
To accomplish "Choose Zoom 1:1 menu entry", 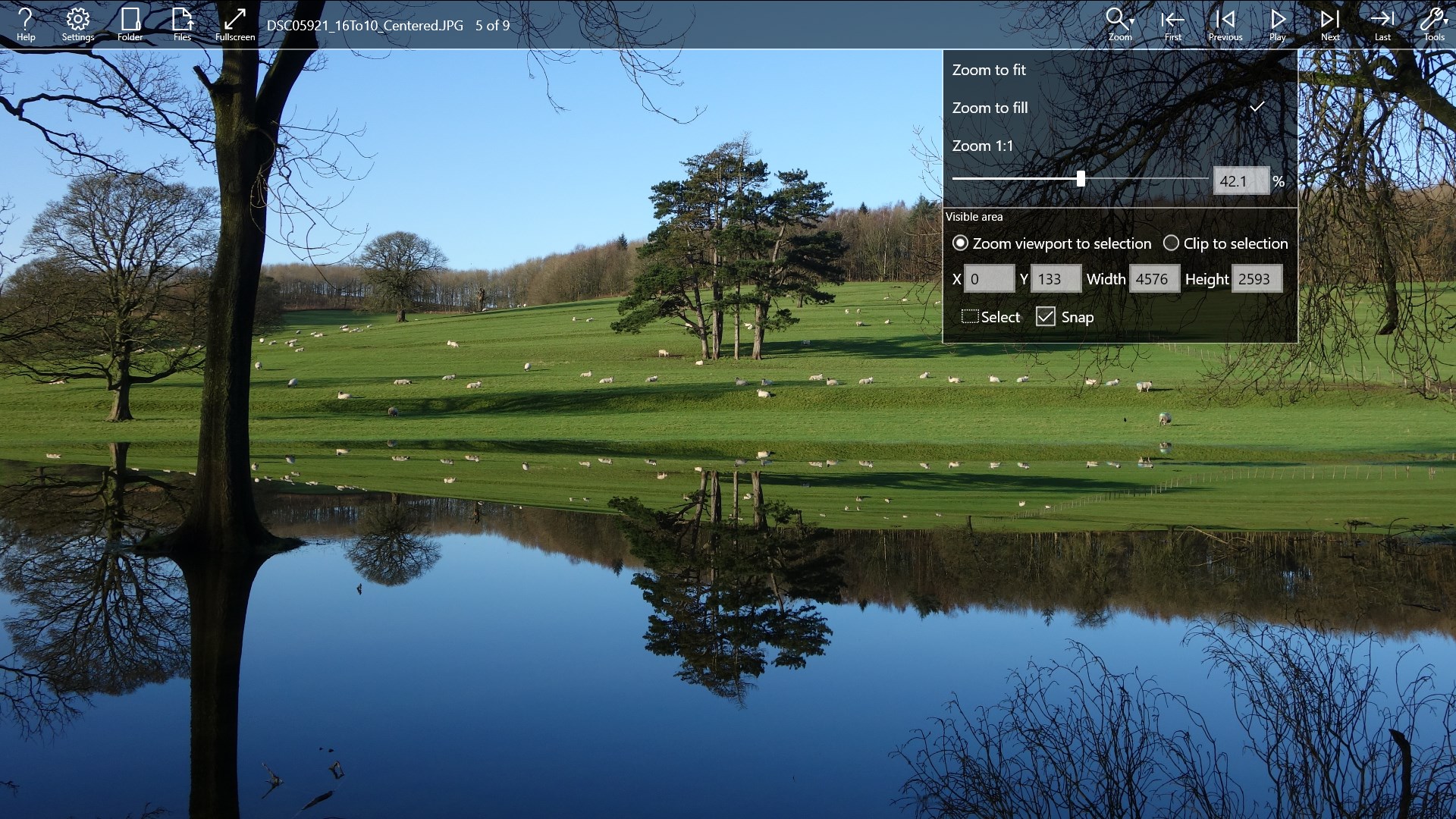I will (x=983, y=146).
